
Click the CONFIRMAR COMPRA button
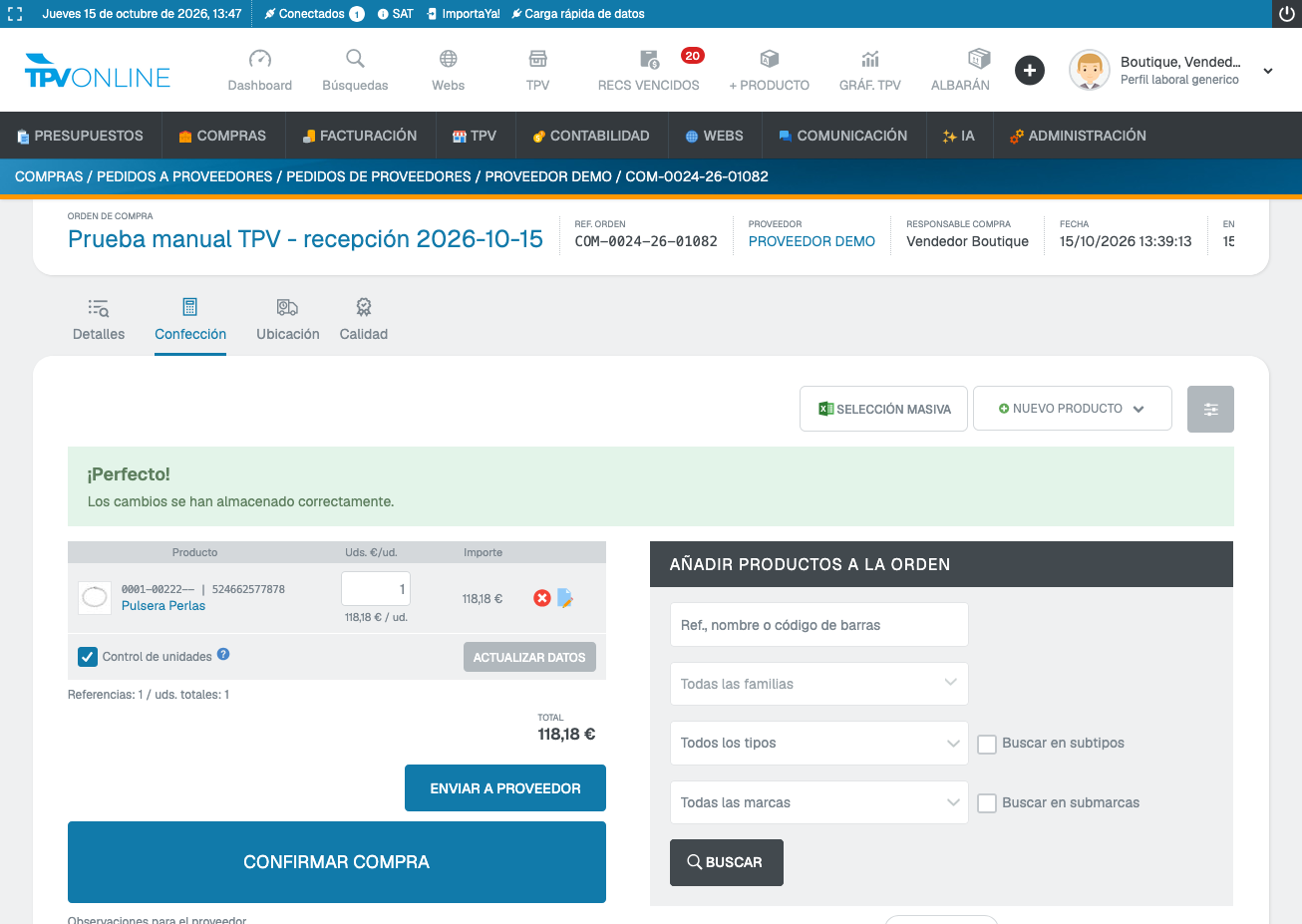tap(337, 862)
